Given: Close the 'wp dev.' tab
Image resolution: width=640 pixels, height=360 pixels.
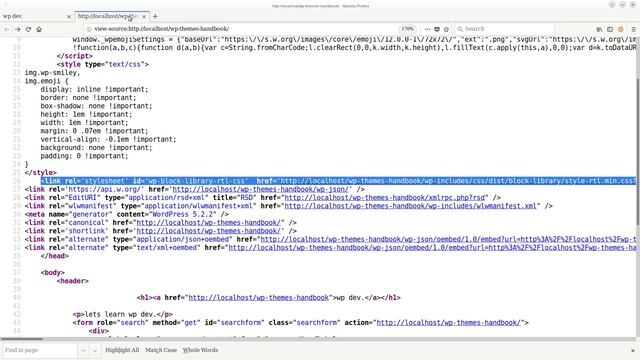Looking at the screenshot, I should (x=69, y=16).
